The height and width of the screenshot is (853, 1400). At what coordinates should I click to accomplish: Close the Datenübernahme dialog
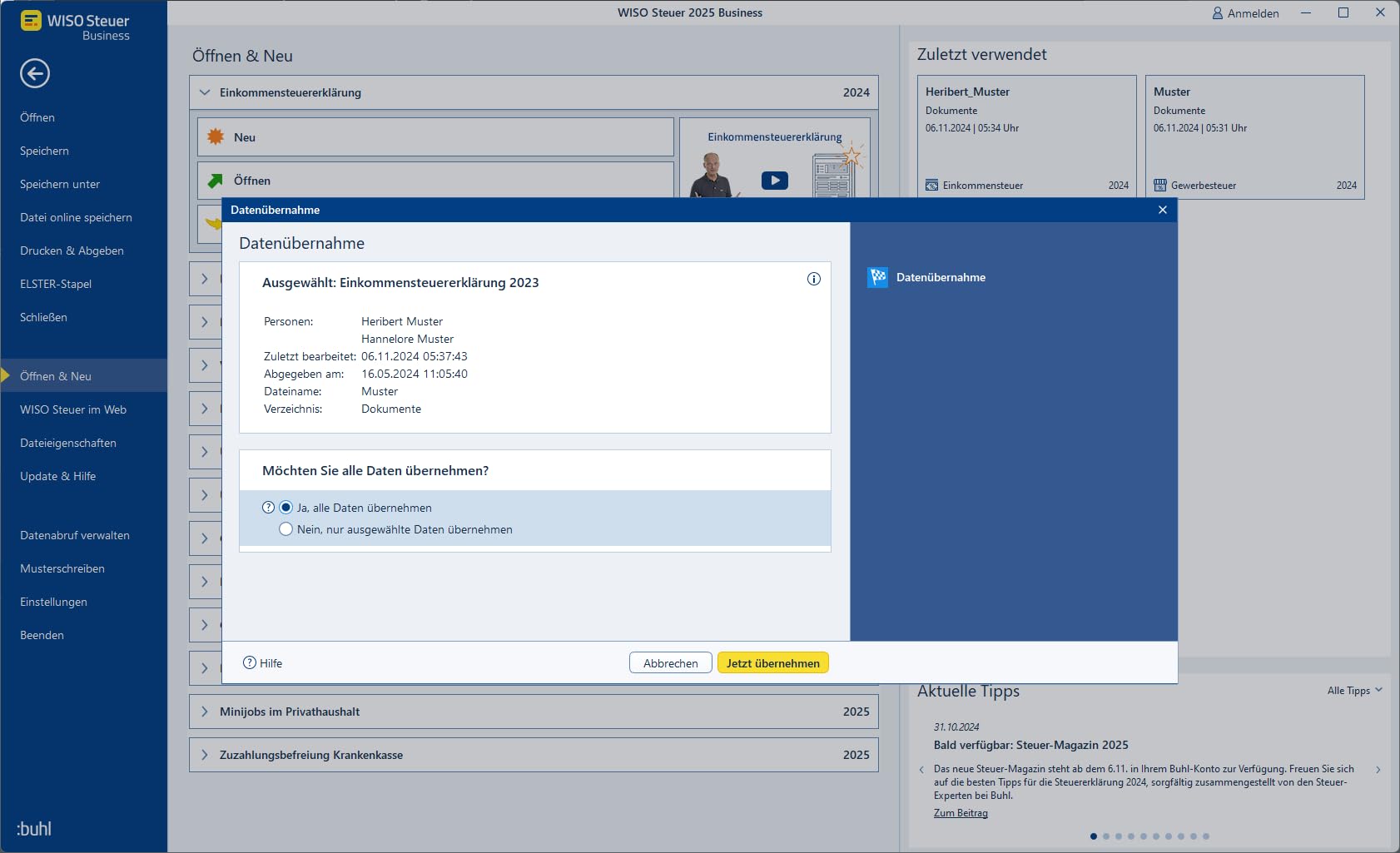[1163, 210]
